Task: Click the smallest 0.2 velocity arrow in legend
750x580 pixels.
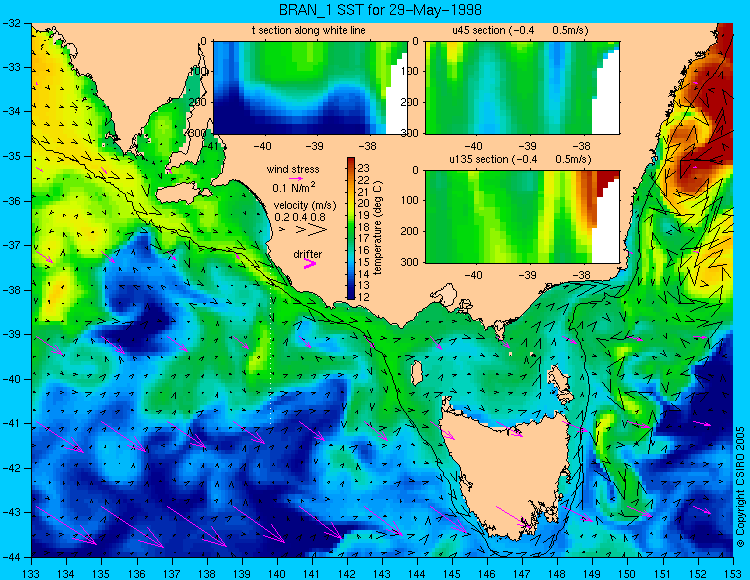Action: click(283, 230)
